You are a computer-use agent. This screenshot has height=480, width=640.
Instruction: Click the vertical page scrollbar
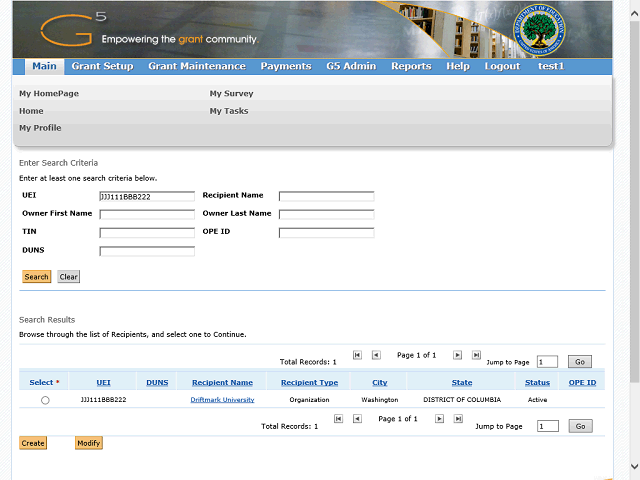pos(634,200)
